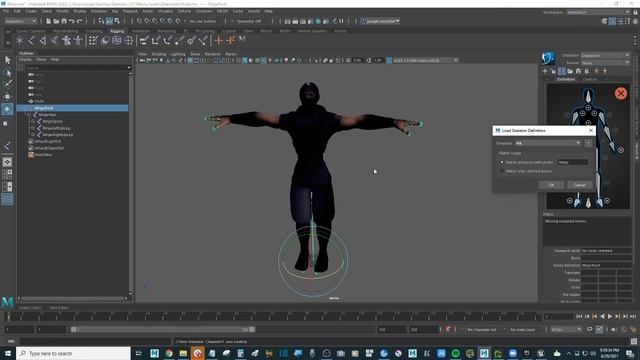Viewport: 640px width, 360px height.
Task: Open the Symmetry Off dropdown
Action: (249, 21)
